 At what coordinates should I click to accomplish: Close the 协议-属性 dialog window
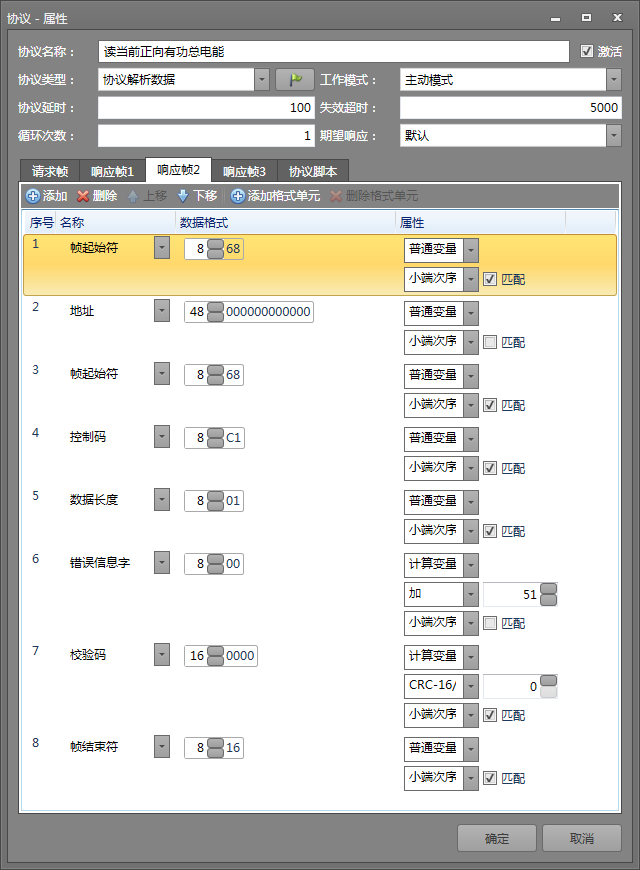617,18
